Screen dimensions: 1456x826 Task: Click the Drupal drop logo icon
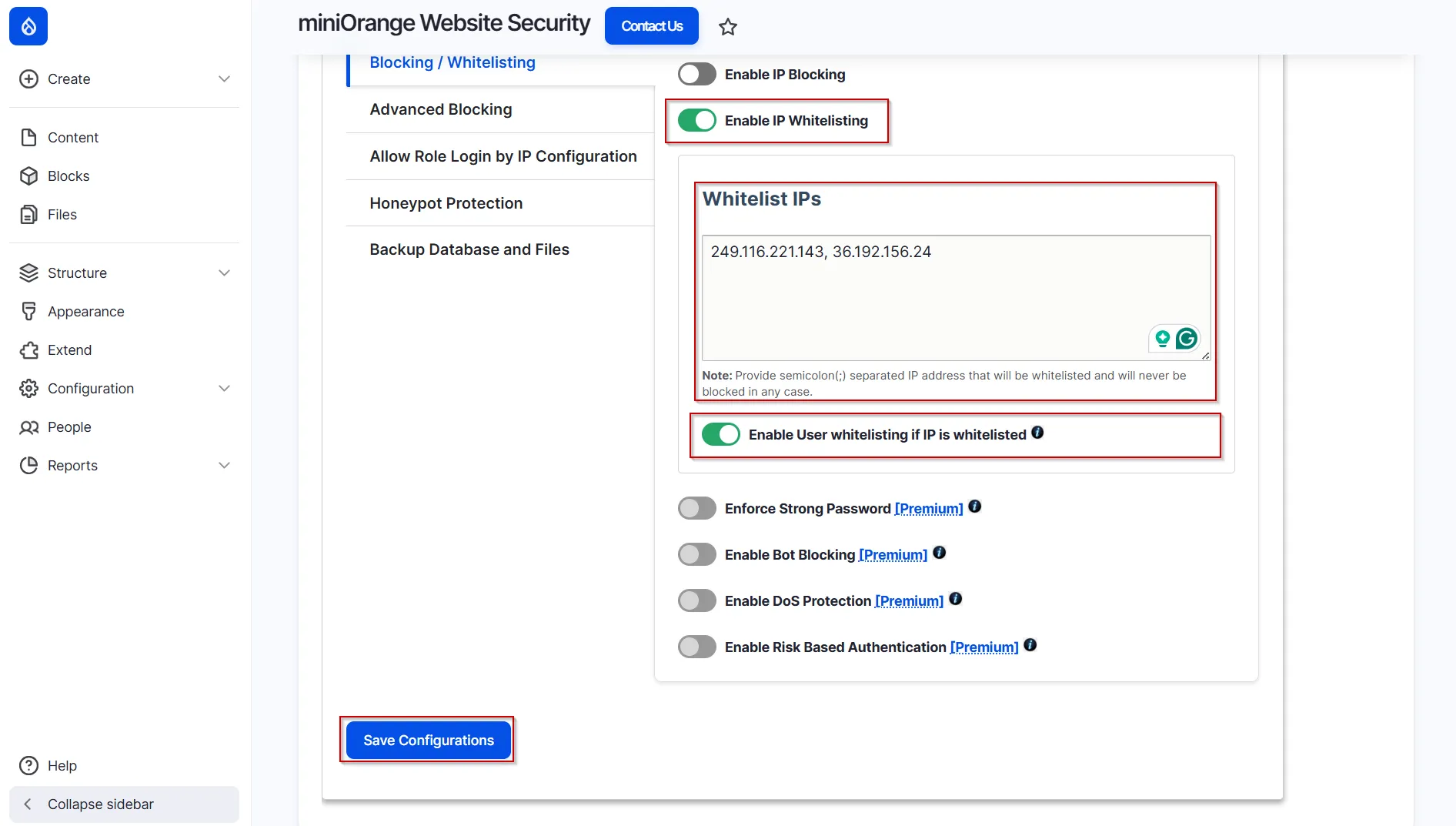pyautogui.click(x=28, y=26)
